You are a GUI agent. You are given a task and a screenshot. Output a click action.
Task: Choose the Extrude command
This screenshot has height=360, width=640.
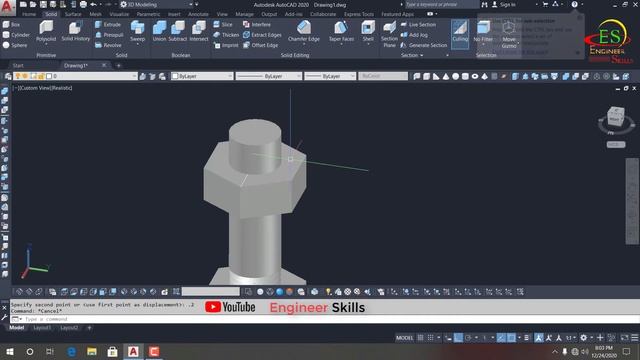(108, 24)
